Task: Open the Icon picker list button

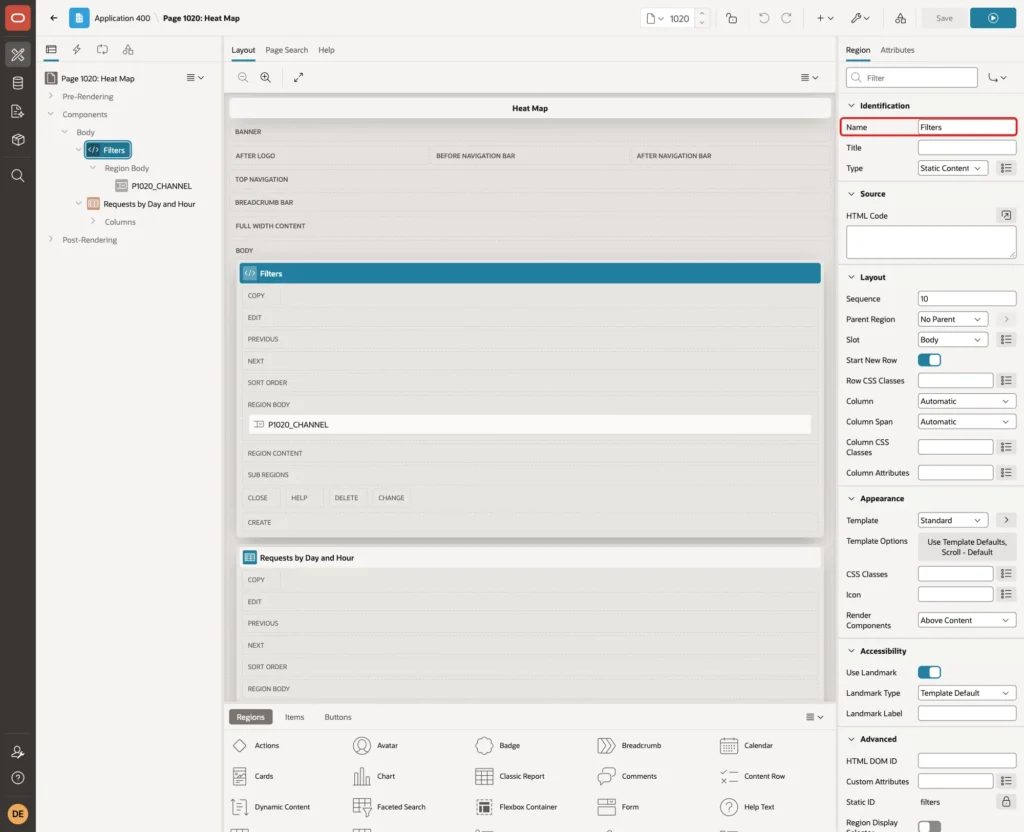Action: [x=1006, y=594]
